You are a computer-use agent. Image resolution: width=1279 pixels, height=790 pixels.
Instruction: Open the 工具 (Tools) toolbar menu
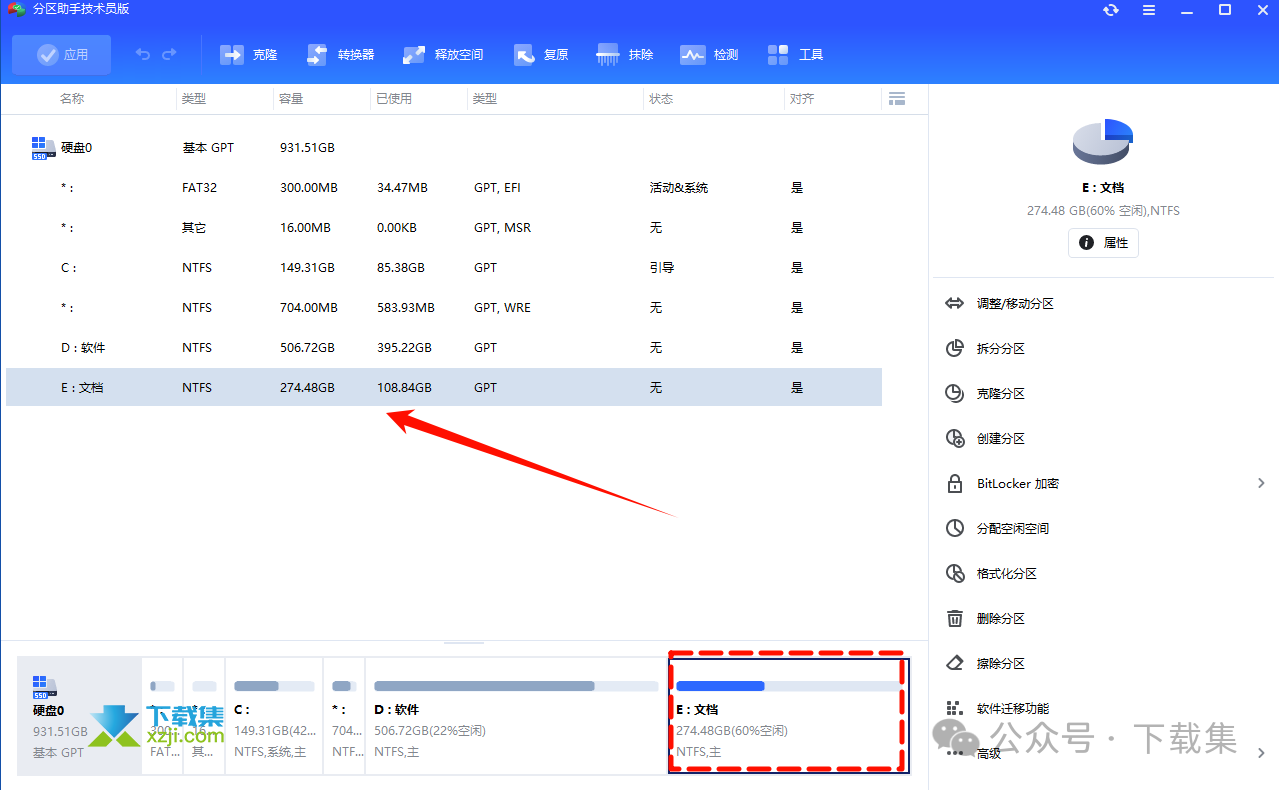[x=779, y=55]
